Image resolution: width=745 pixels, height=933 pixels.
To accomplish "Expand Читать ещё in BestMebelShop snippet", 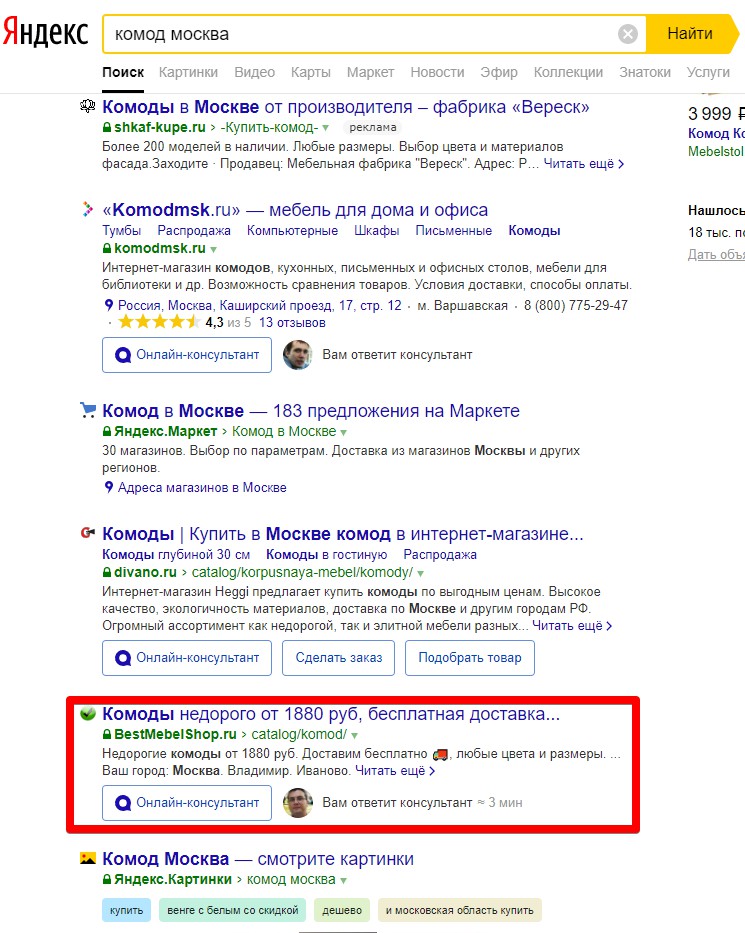I will point(395,771).
